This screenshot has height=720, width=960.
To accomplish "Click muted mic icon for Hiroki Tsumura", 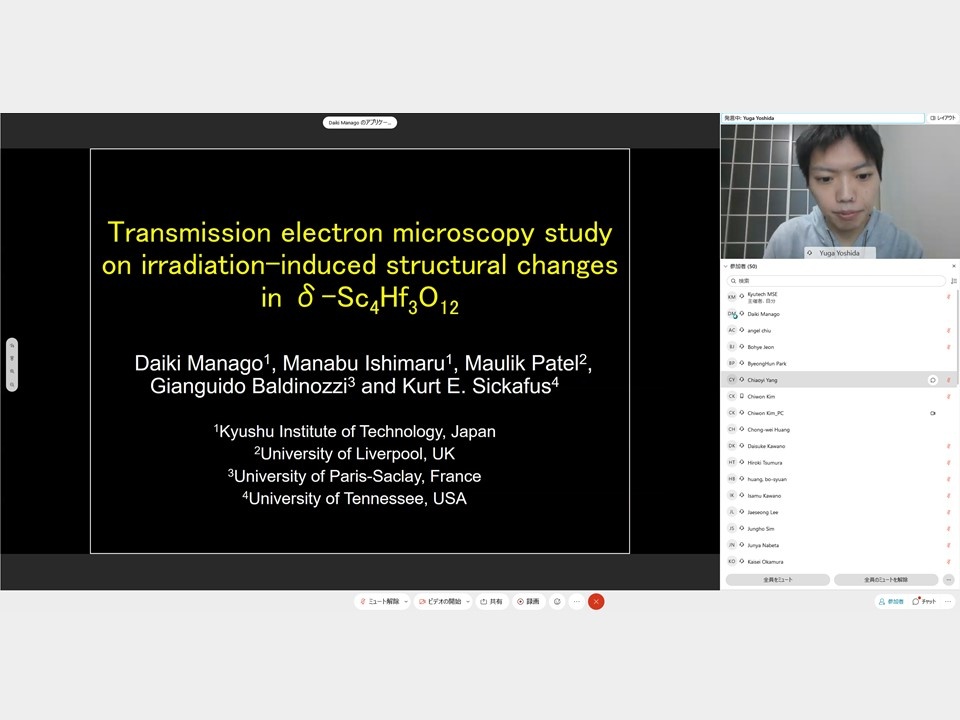I will tap(948, 462).
